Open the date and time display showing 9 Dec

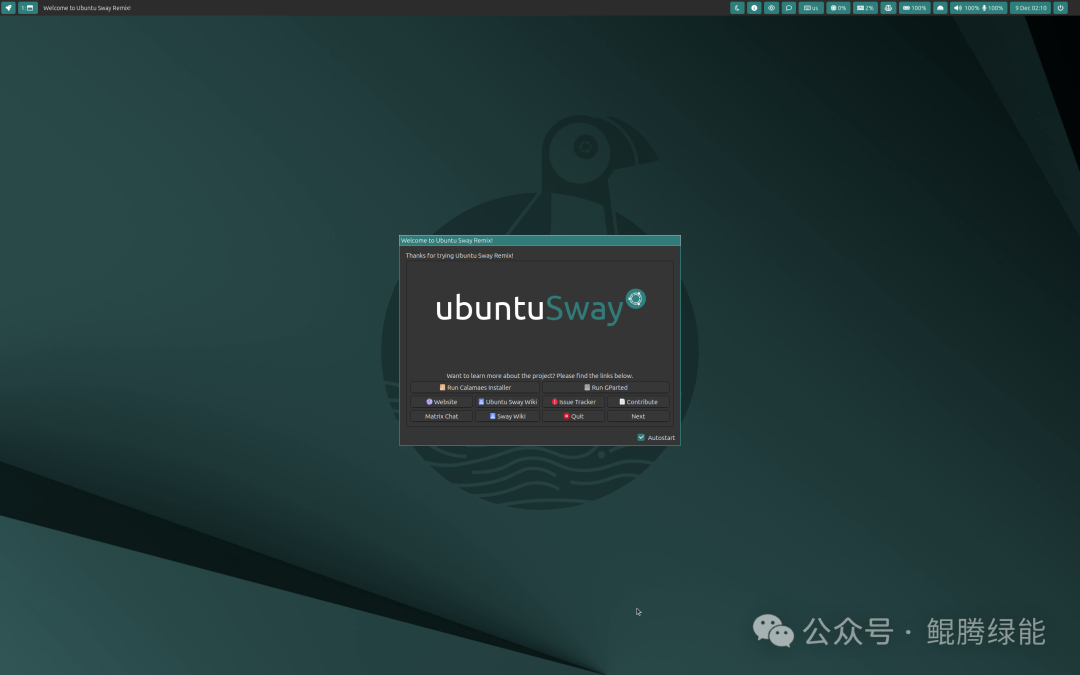1030,7
